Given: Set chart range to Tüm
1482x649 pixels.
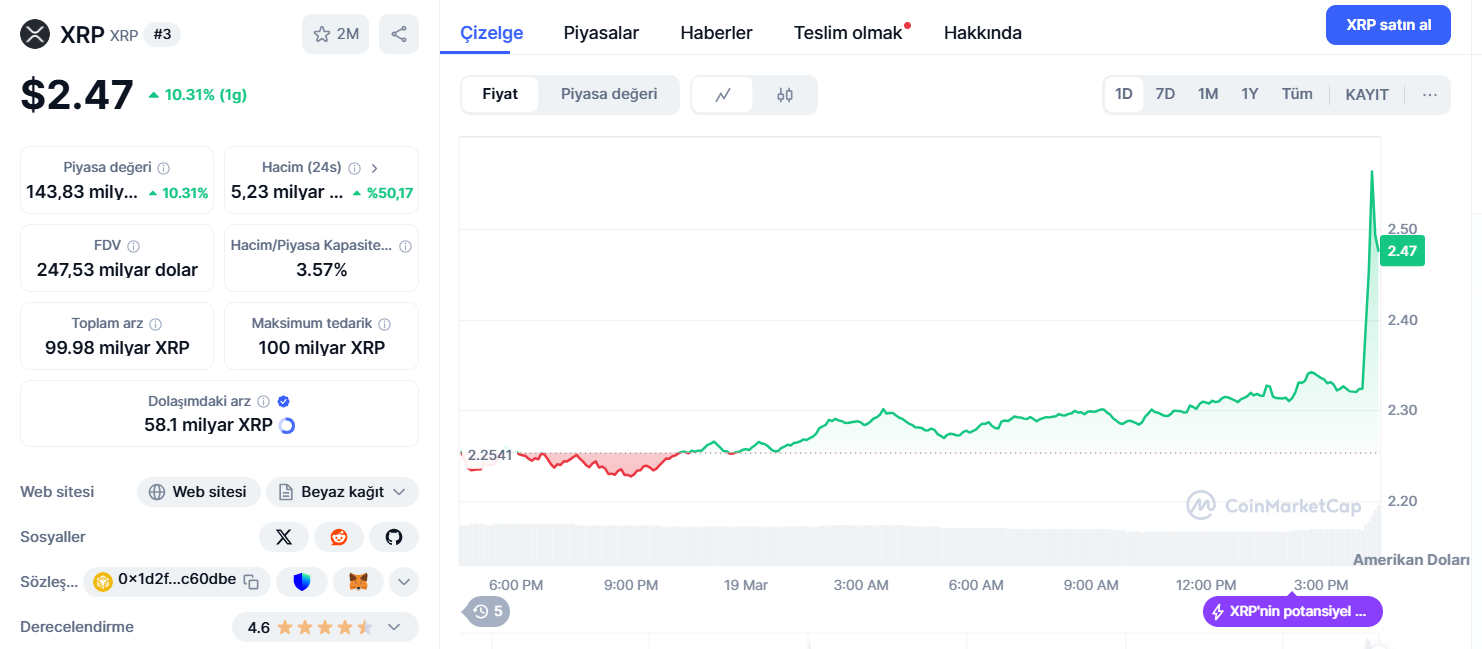Looking at the screenshot, I should [x=1297, y=95].
